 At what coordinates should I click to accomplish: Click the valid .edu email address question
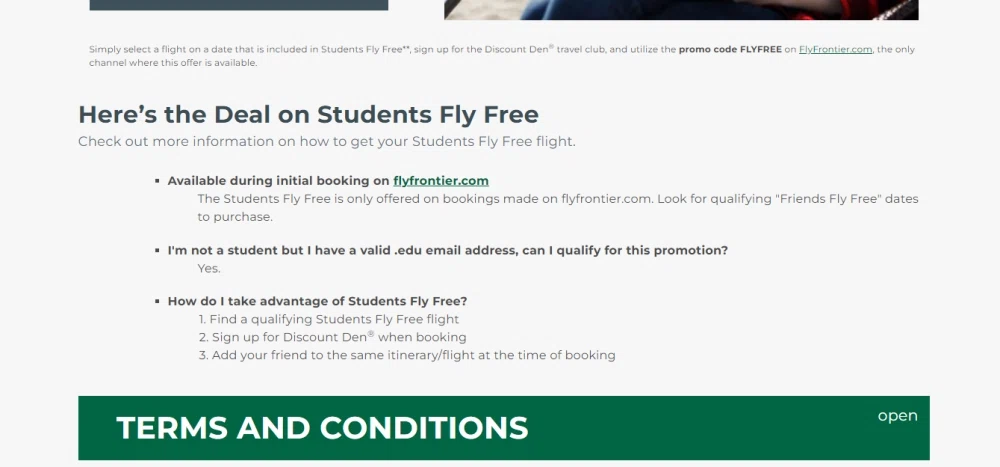pyautogui.click(x=447, y=250)
